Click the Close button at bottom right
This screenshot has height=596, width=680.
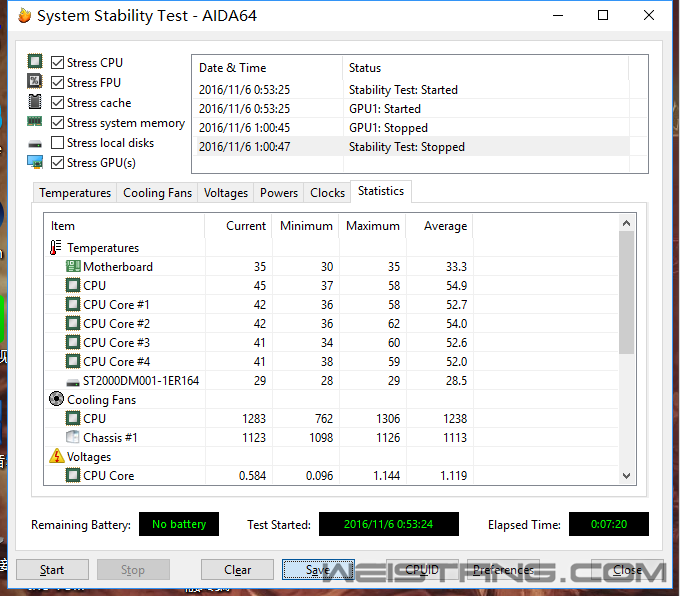[627, 570]
